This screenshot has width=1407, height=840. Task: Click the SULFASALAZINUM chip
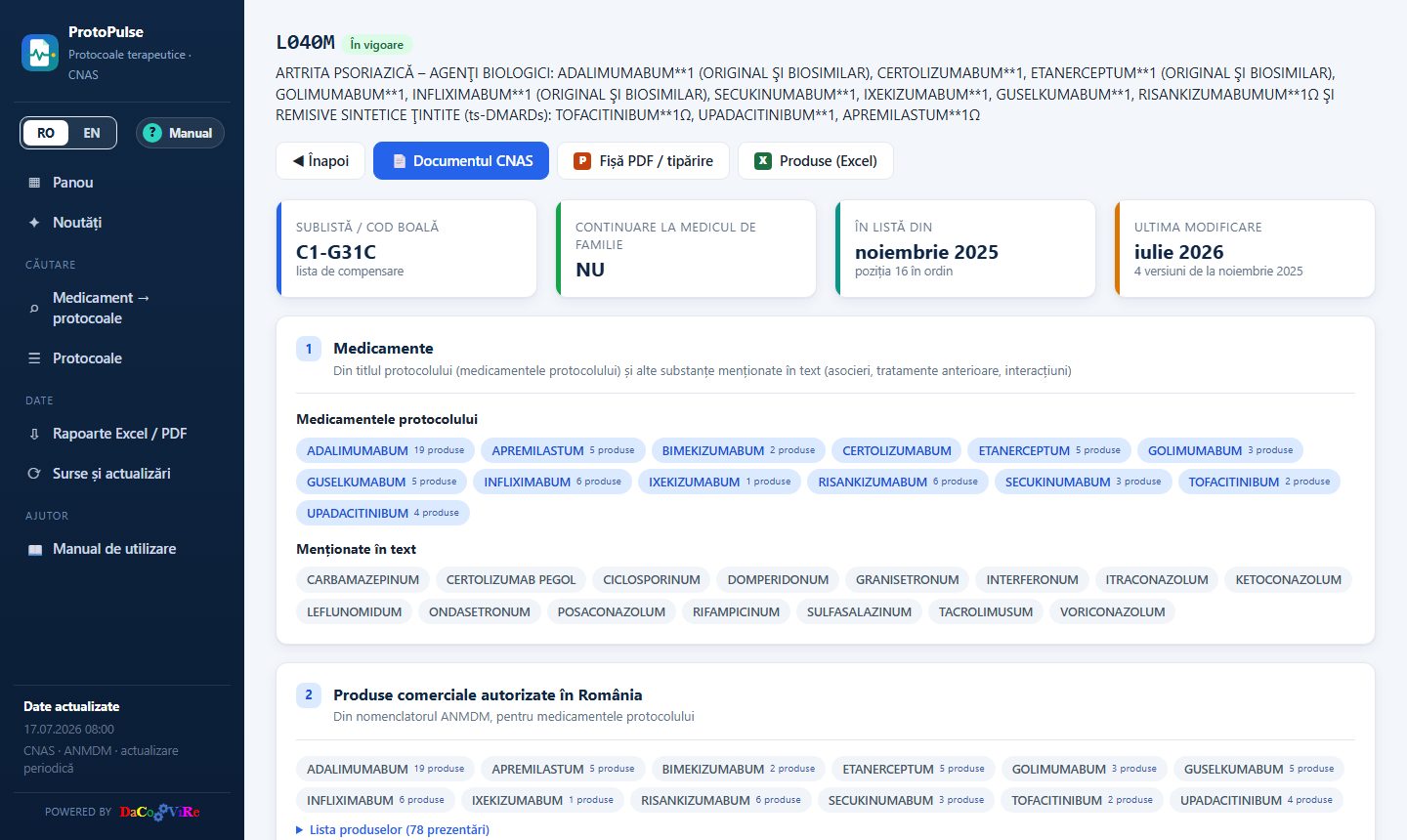click(x=859, y=612)
